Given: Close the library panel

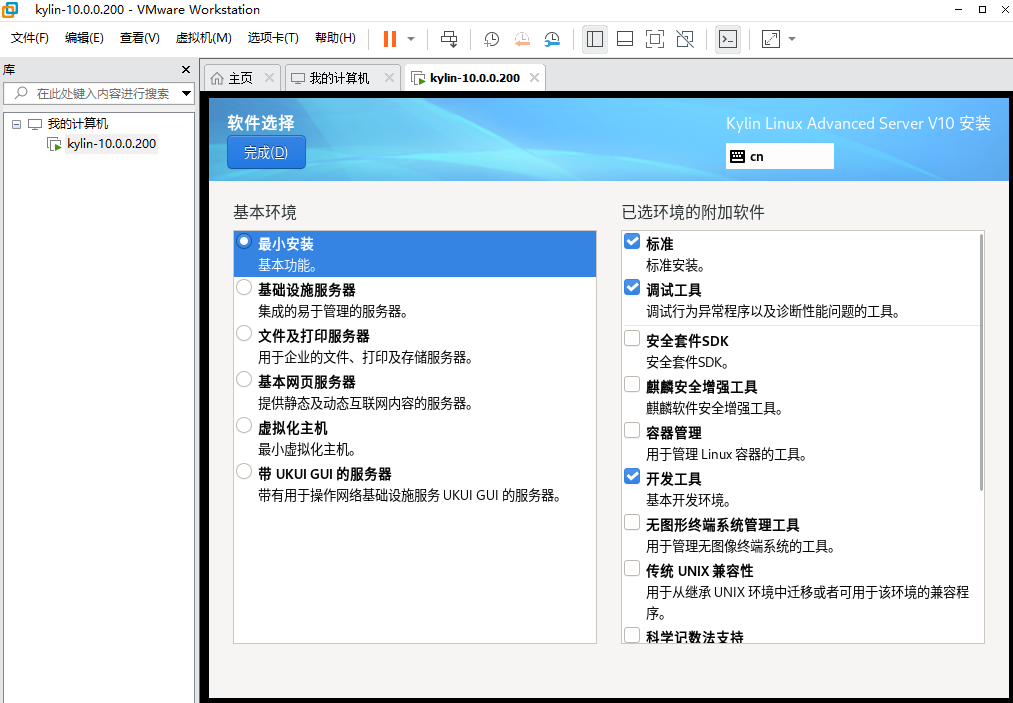Looking at the screenshot, I should coord(186,69).
